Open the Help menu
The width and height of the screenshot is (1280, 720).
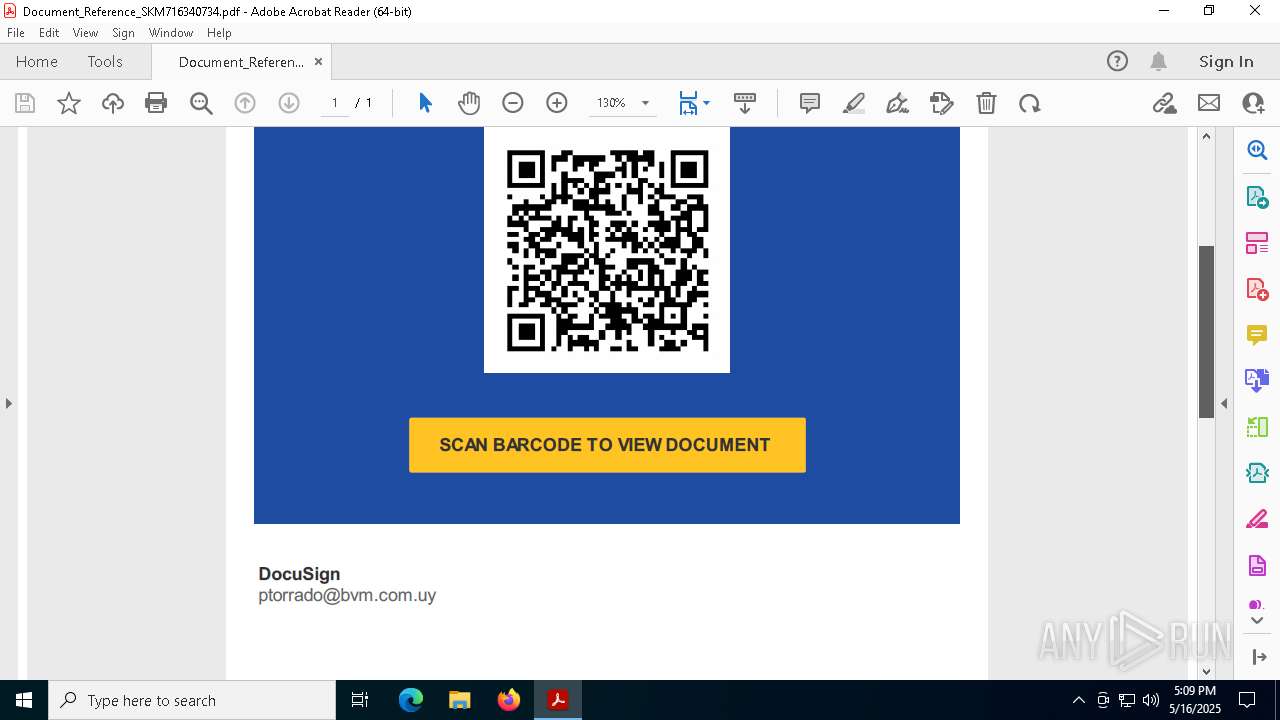coord(219,33)
